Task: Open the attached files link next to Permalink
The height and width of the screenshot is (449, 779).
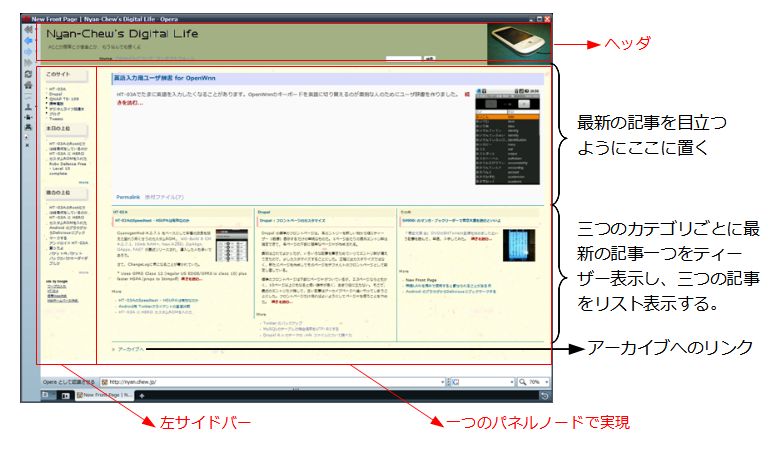Action: (x=164, y=197)
